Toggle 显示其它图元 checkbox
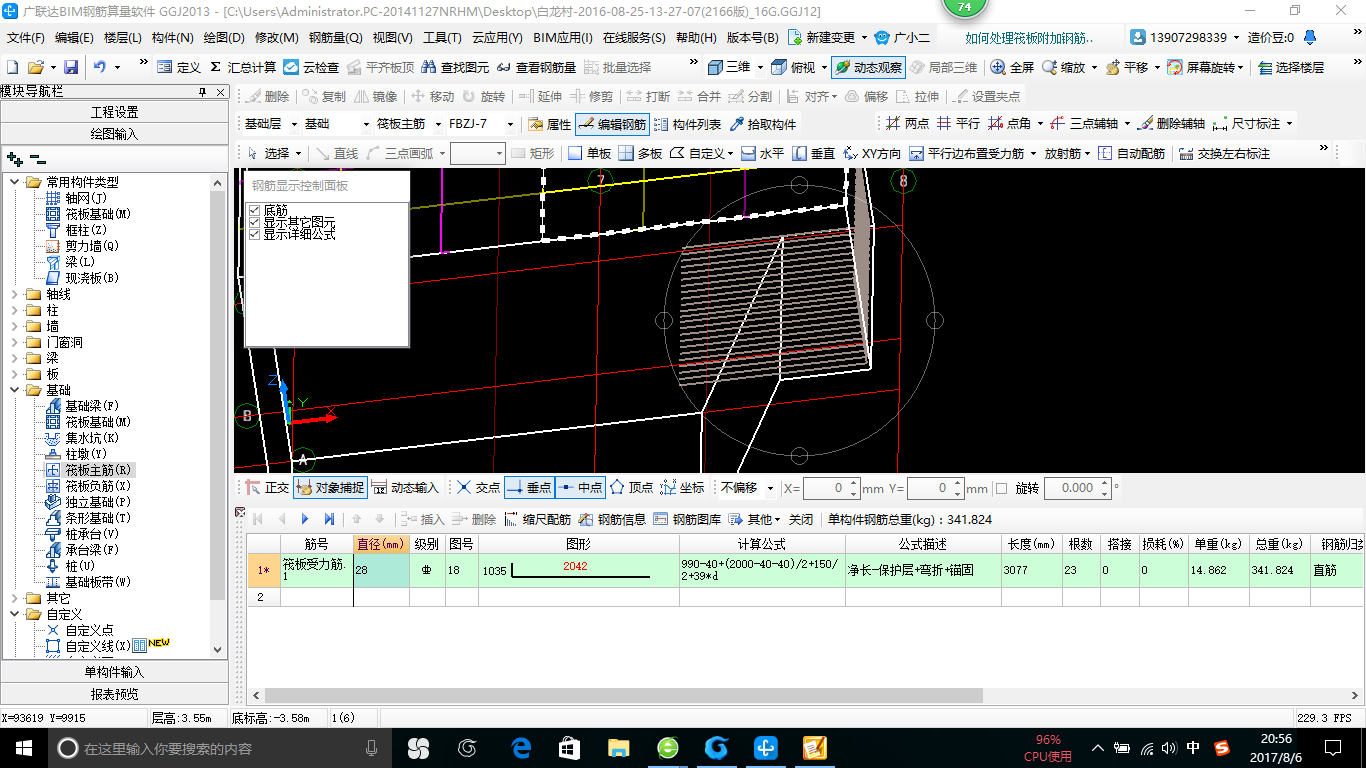The image size is (1366, 768). coord(254,222)
